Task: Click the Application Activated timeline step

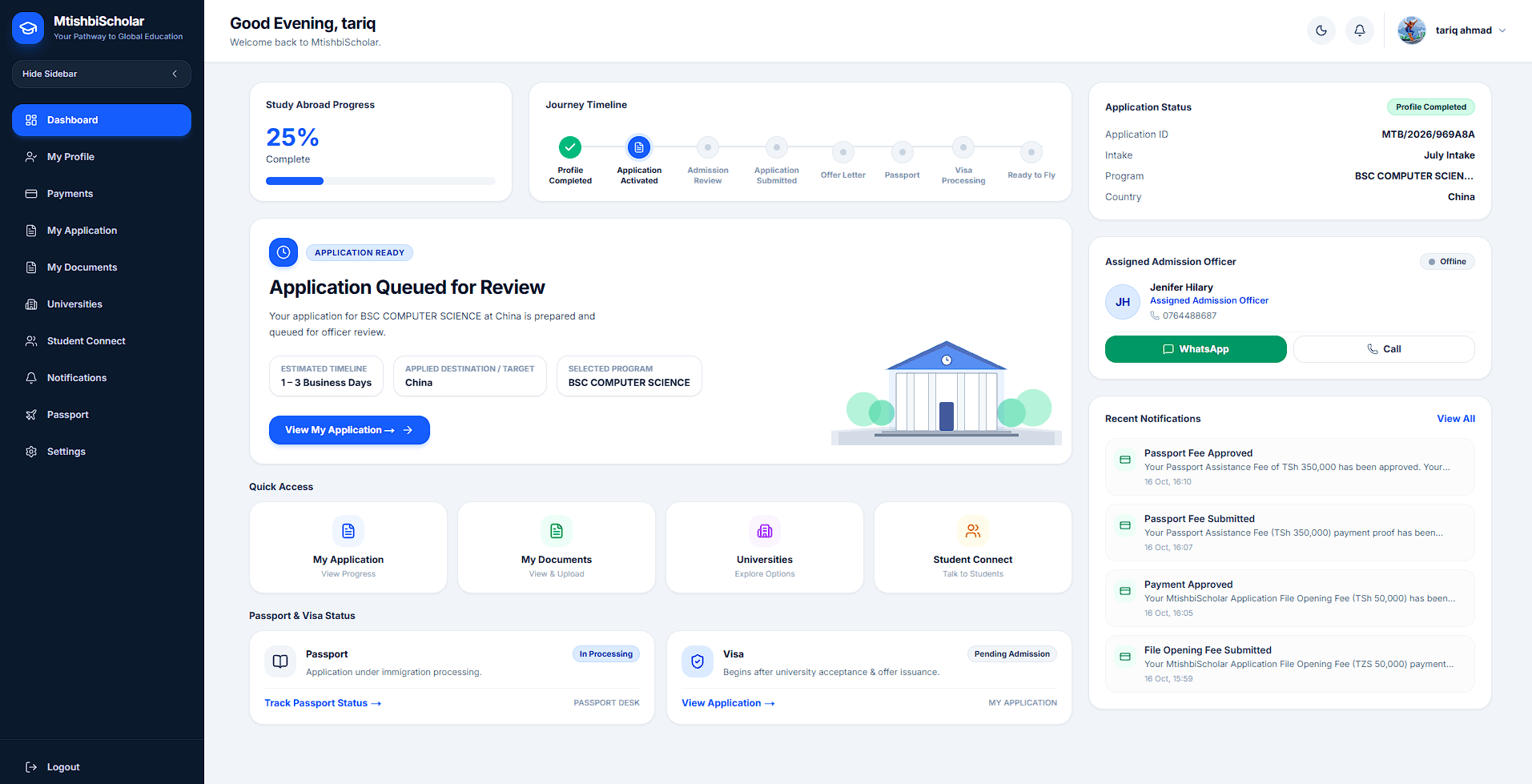Action: [x=639, y=159]
